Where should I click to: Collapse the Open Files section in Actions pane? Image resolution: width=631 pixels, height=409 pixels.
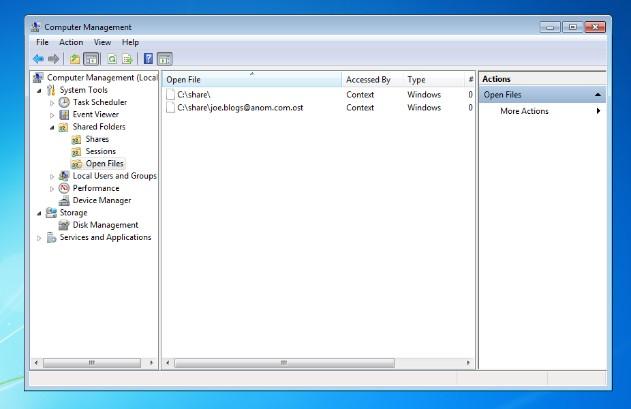[598, 95]
